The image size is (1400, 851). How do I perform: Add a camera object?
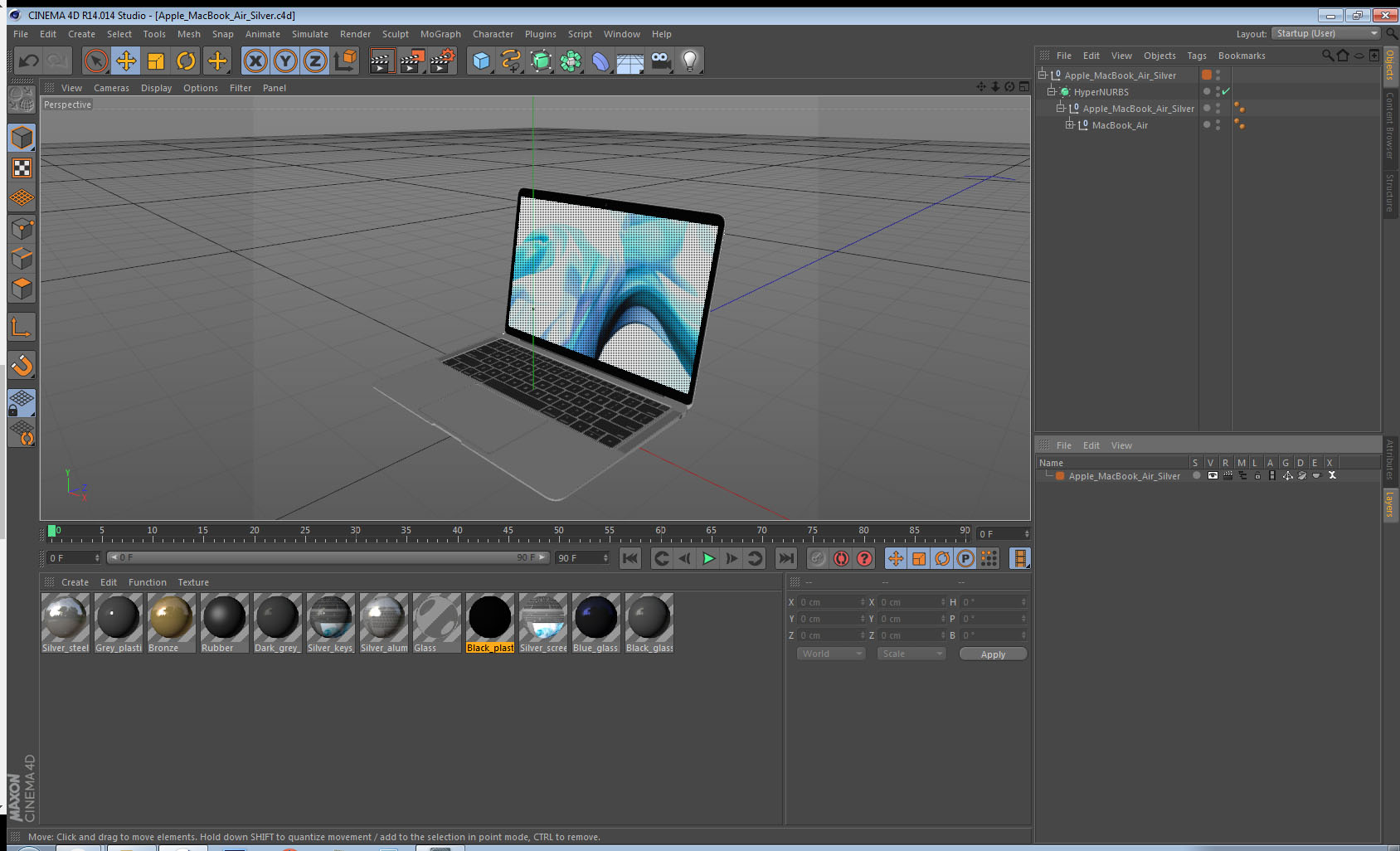click(660, 61)
